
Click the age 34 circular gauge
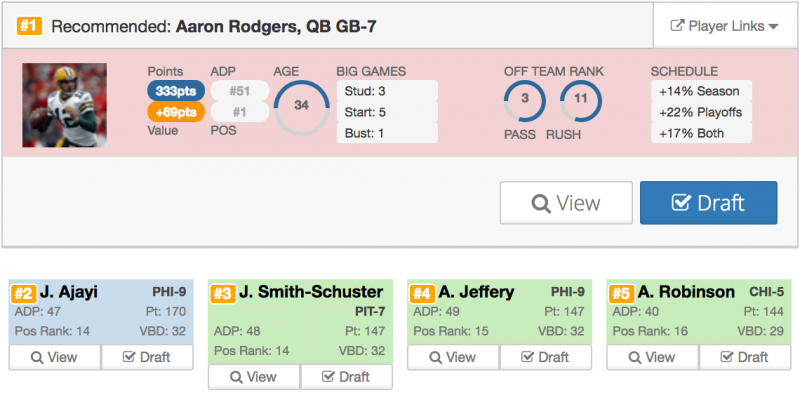pos(301,107)
